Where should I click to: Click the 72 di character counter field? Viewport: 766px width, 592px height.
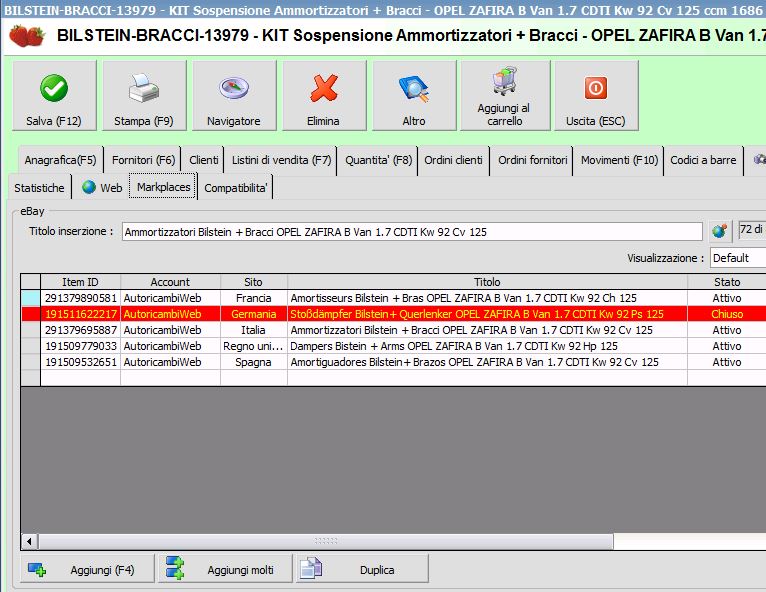click(751, 229)
